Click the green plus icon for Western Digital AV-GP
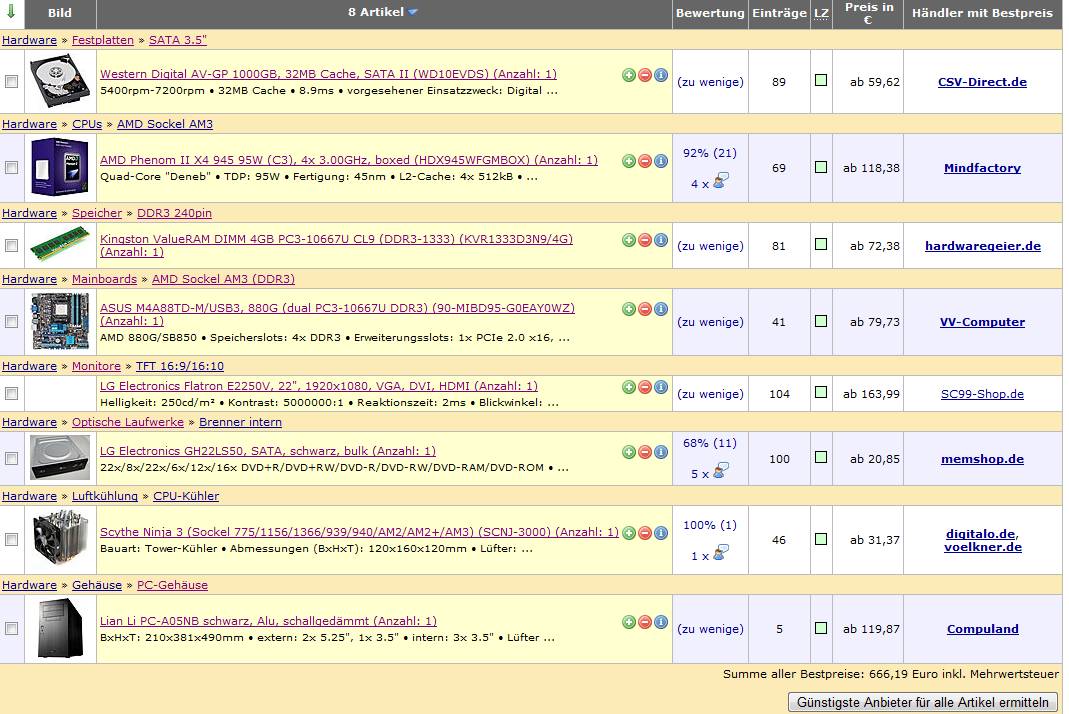This screenshot has height=714, width=1069. 629,75
